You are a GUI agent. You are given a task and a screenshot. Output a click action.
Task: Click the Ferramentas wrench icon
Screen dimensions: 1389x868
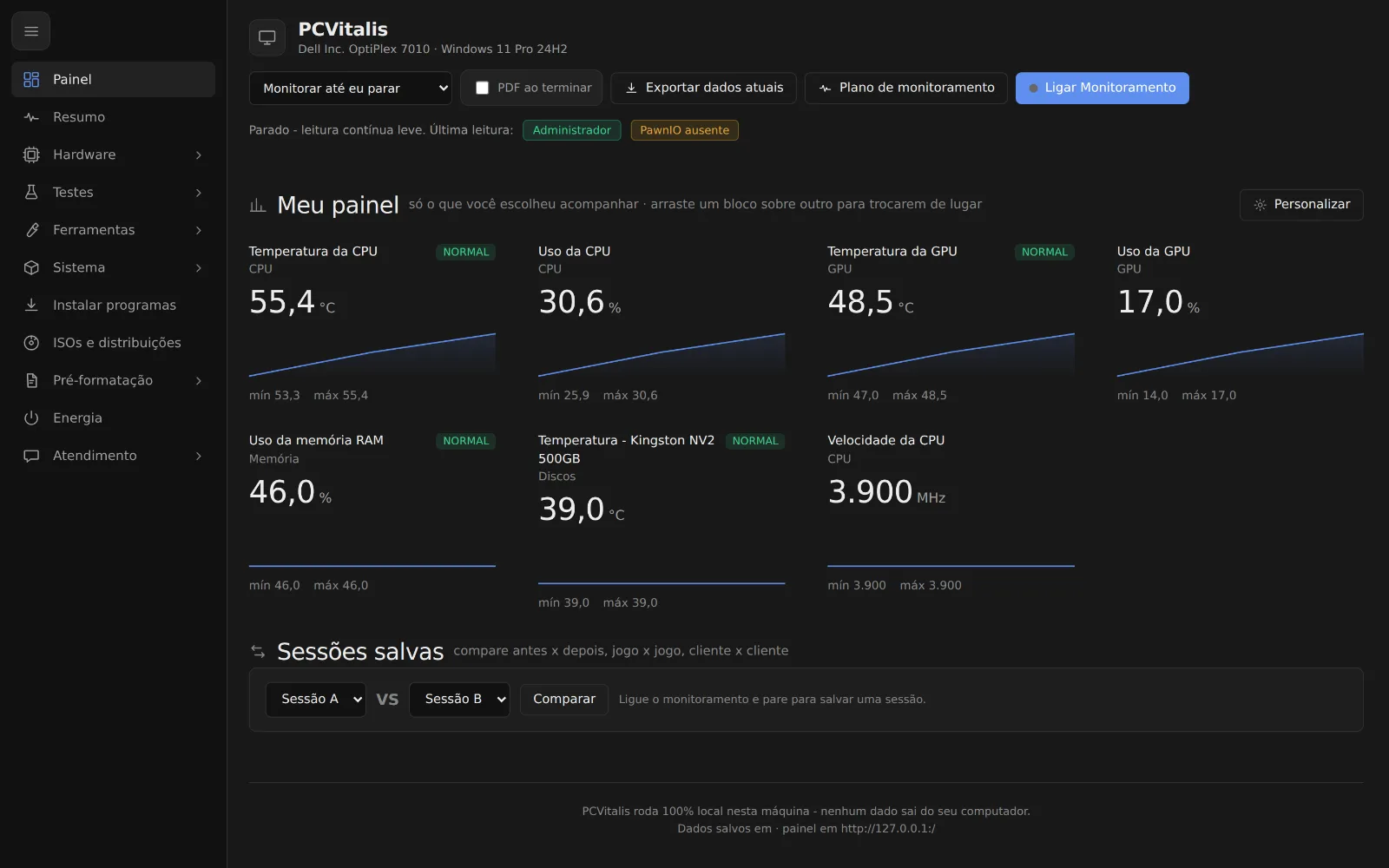pyautogui.click(x=31, y=230)
